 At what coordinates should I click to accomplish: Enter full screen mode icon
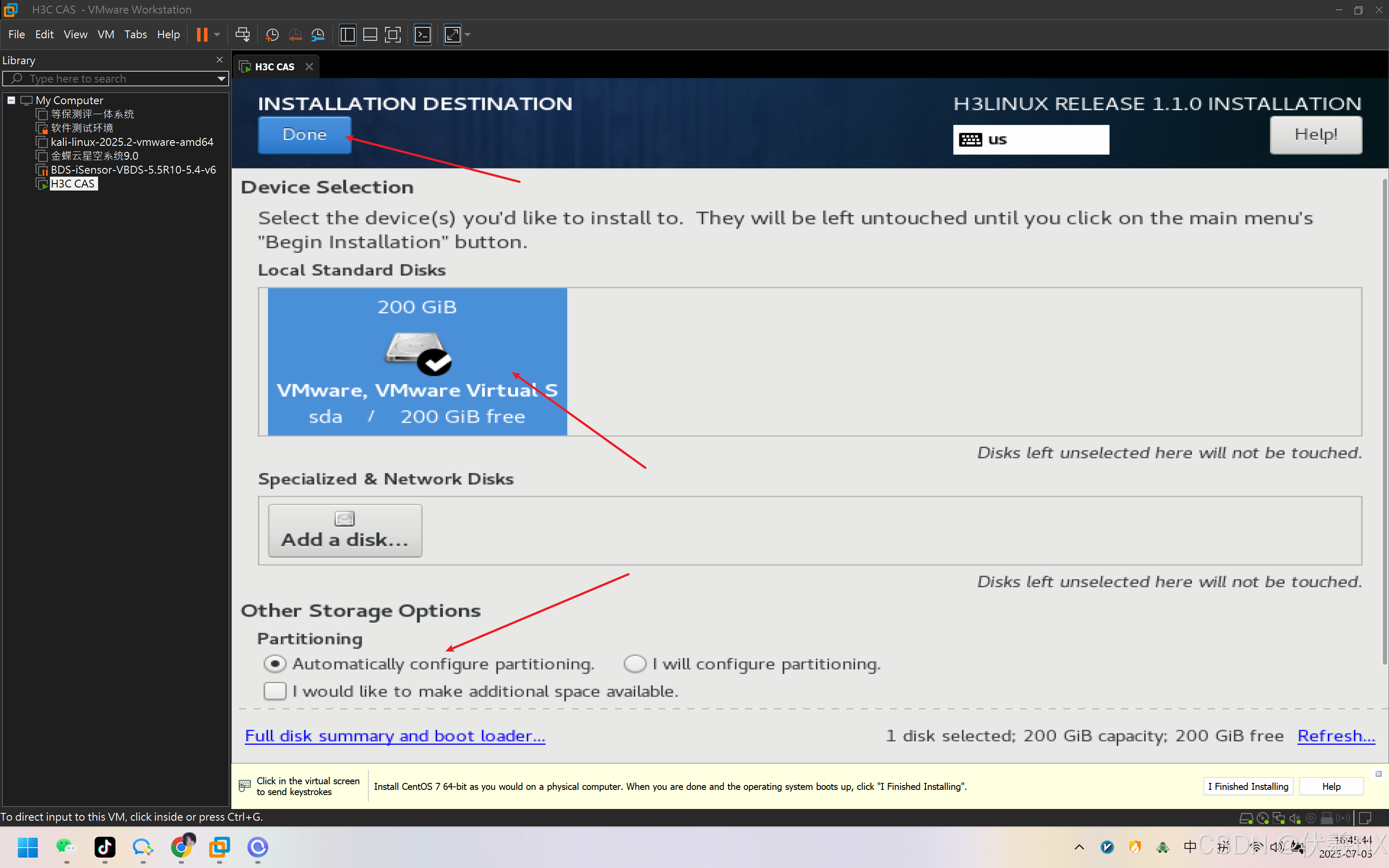[393, 34]
